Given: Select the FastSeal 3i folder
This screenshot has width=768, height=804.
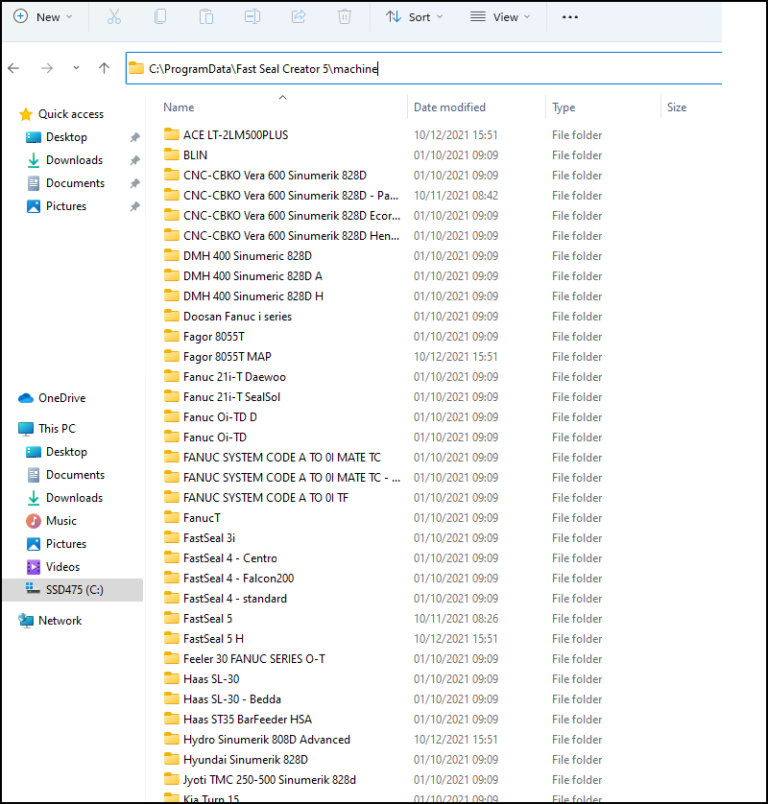Looking at the screenshot, I should [x=209, y=538].
